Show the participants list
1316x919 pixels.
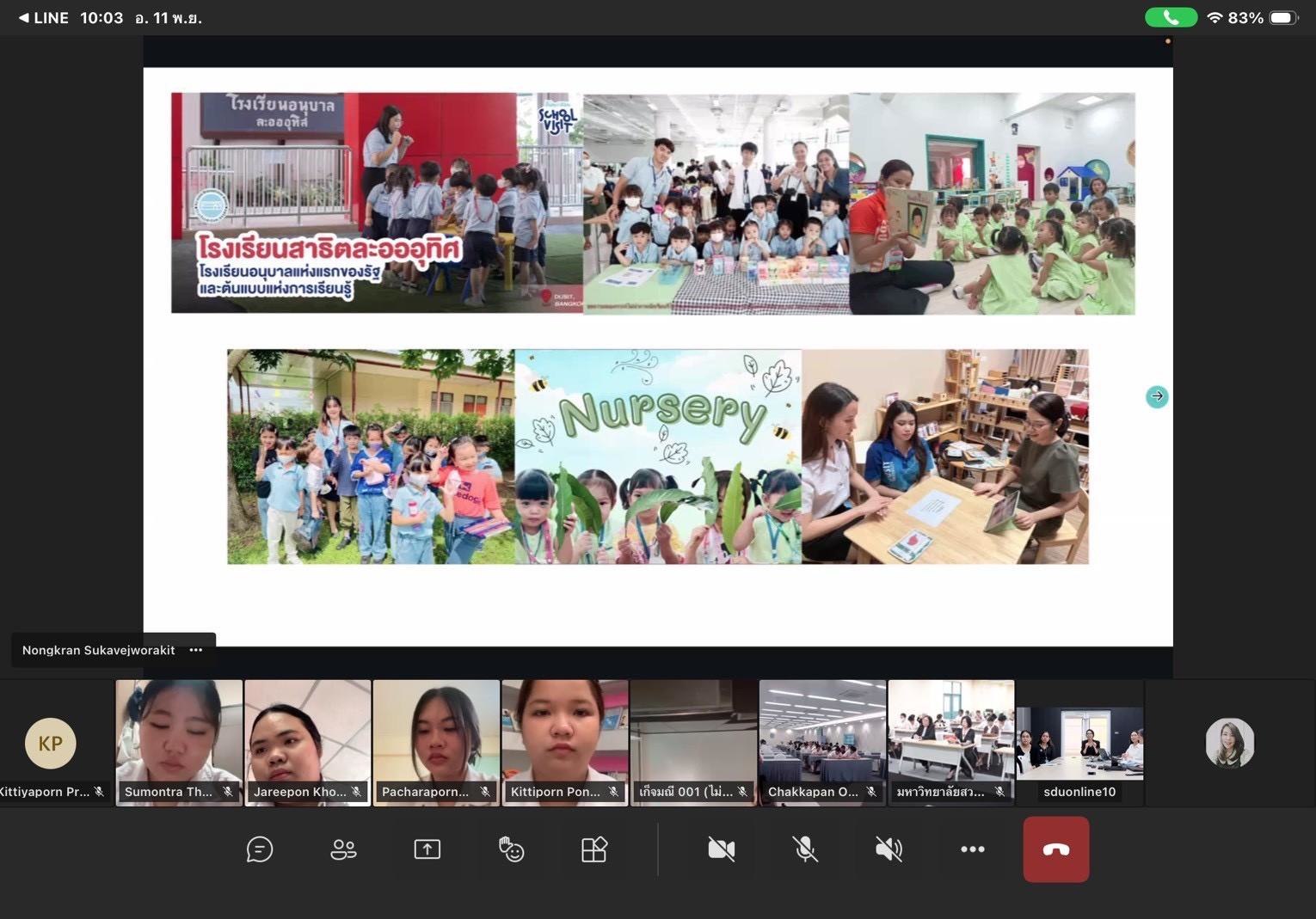[343, 849]
